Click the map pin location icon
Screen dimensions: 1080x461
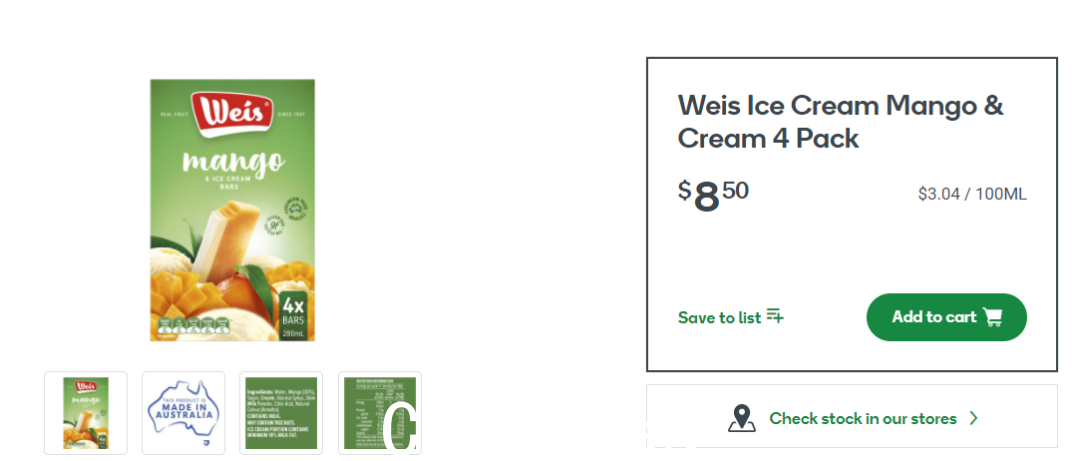(x=741, y=418)
